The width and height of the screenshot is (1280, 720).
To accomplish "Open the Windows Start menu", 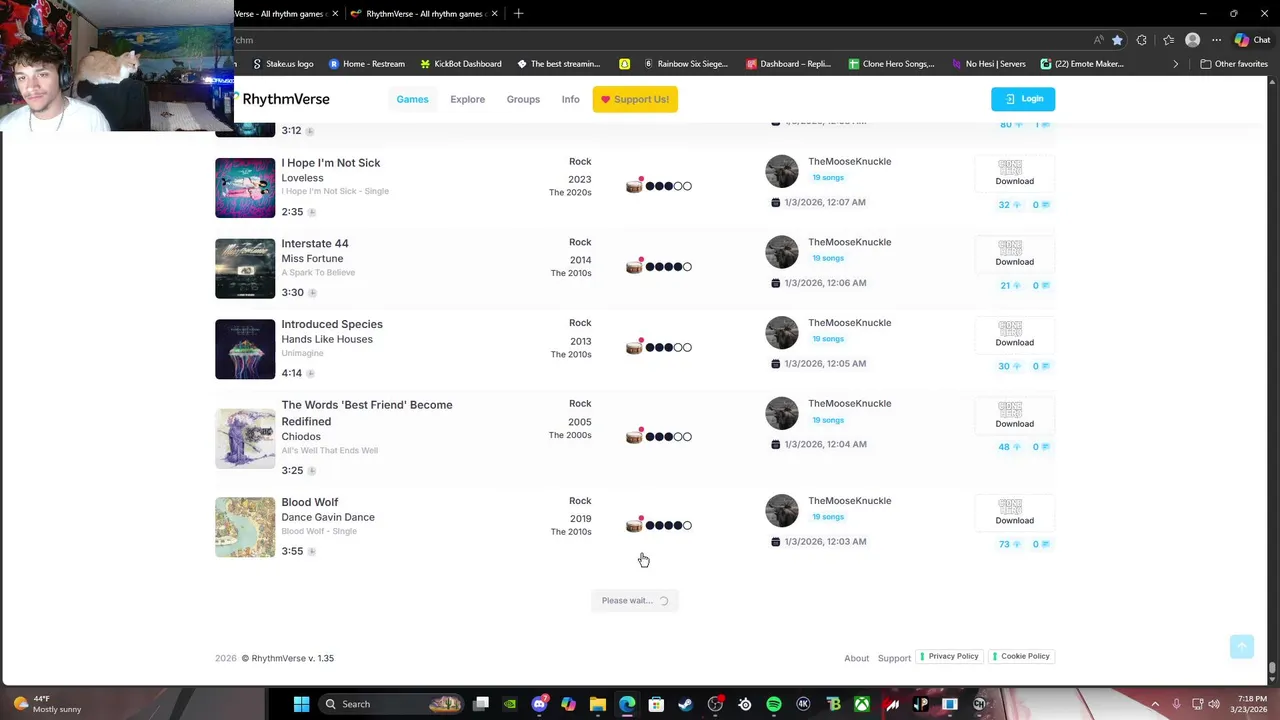I will point(301,704).
